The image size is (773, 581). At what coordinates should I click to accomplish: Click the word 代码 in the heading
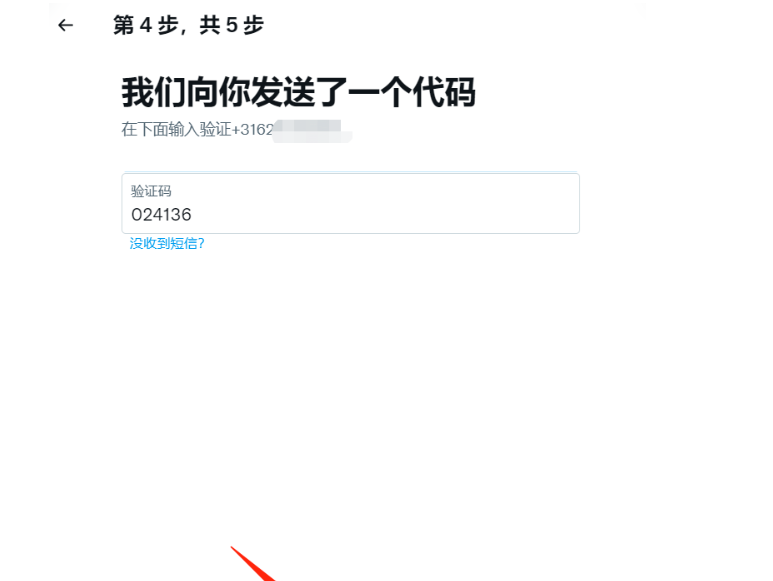444,92
